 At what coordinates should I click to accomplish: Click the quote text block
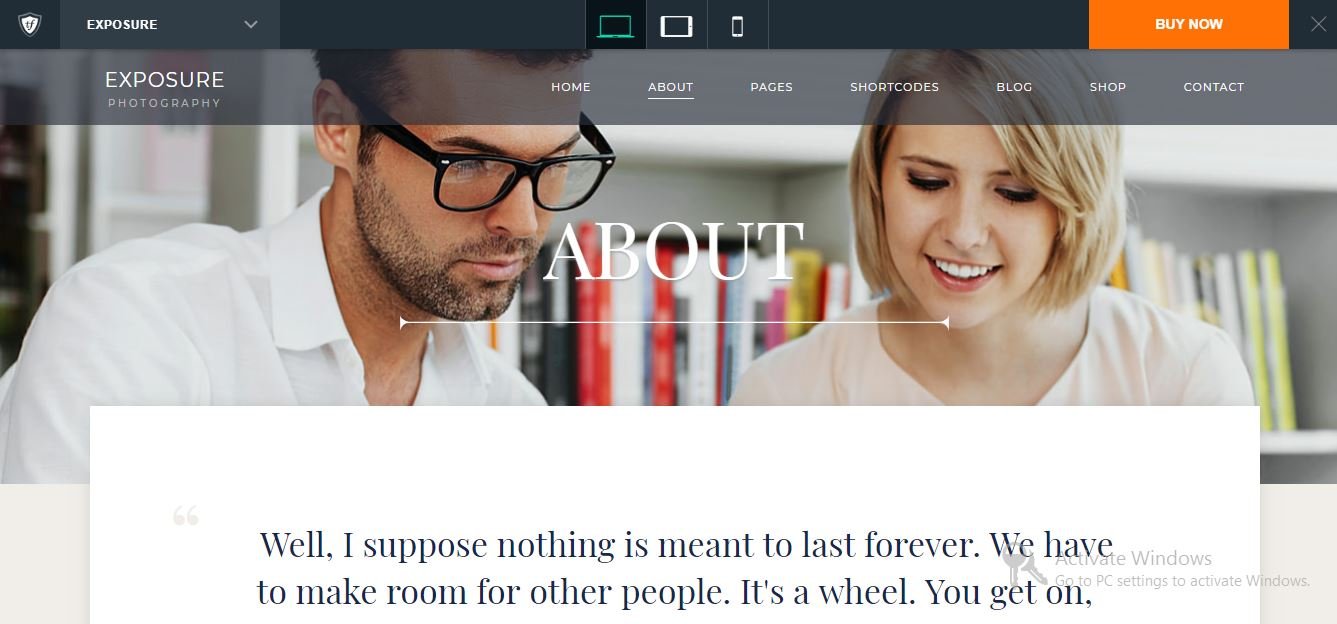tap(685, 568)
